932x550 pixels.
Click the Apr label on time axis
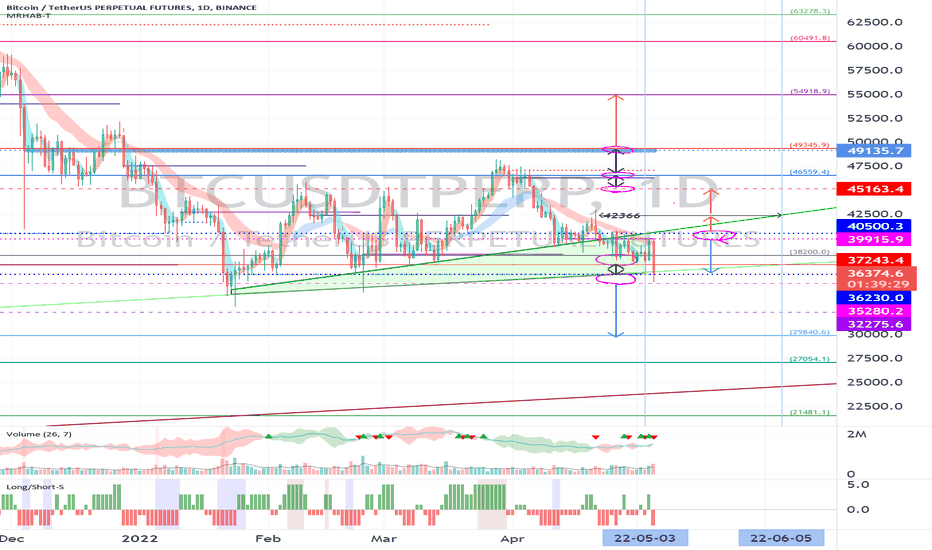coord(512,538)
